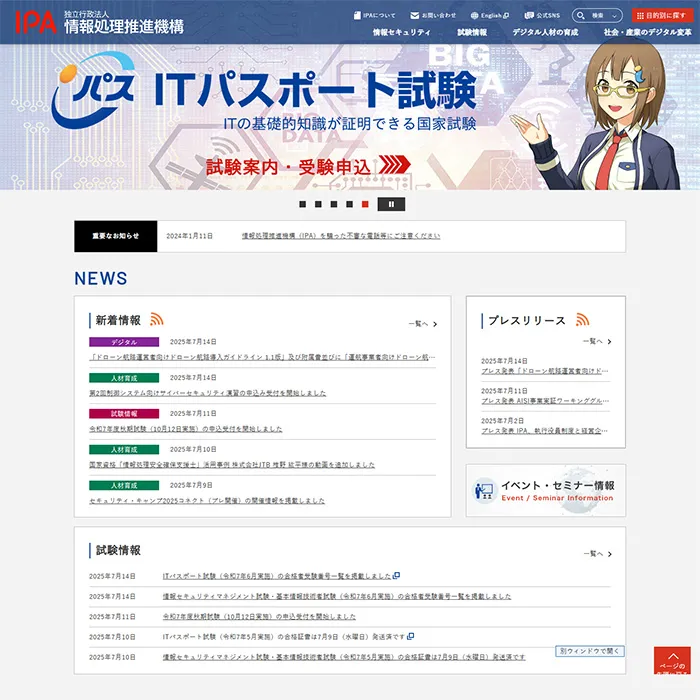Click external-link icon after 6月実施 ITパスポート link
Viewport: 700px width, 700px height.
[396, 575]
